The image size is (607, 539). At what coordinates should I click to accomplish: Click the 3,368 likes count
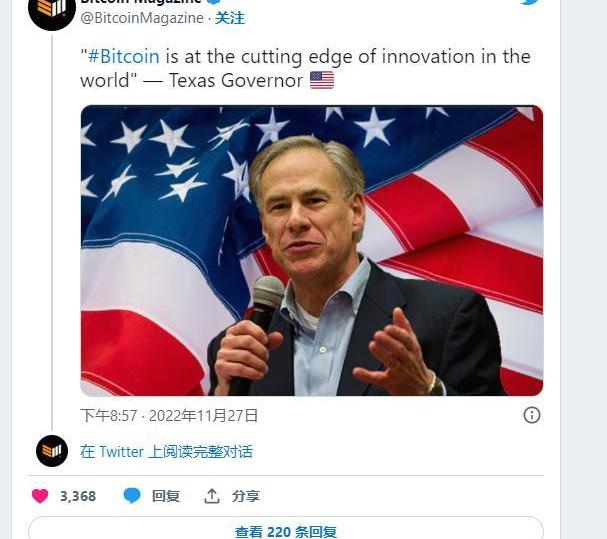[78, 496]
